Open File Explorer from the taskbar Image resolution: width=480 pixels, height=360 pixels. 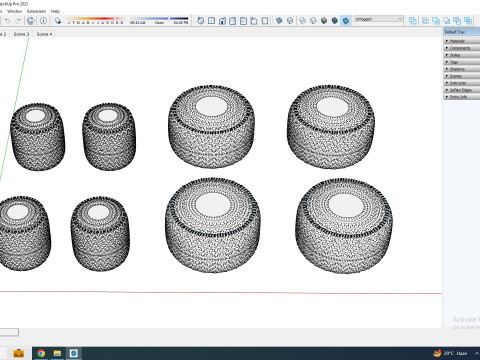pos(57,353)
